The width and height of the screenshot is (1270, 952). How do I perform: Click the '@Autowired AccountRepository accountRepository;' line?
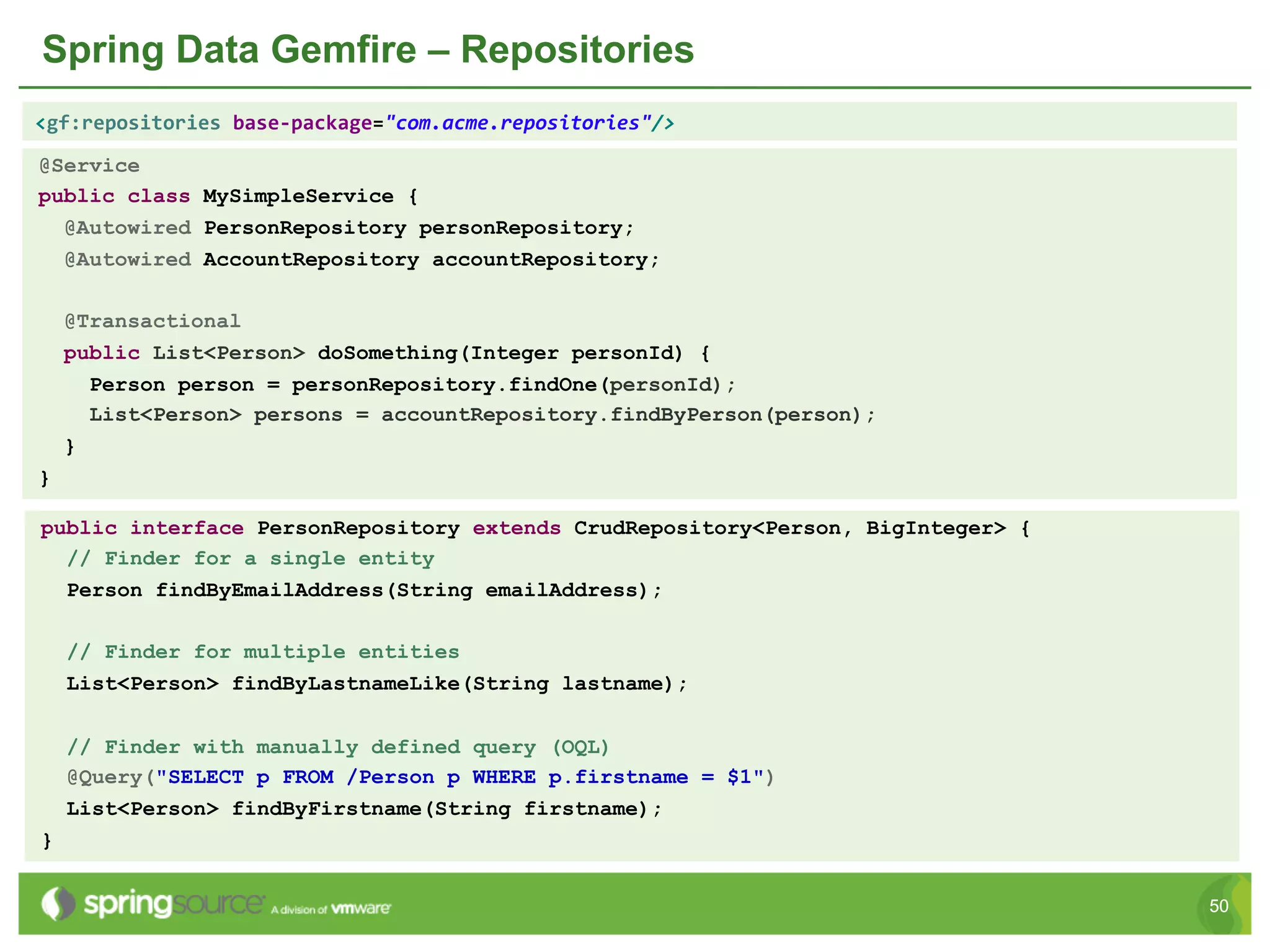362,260
